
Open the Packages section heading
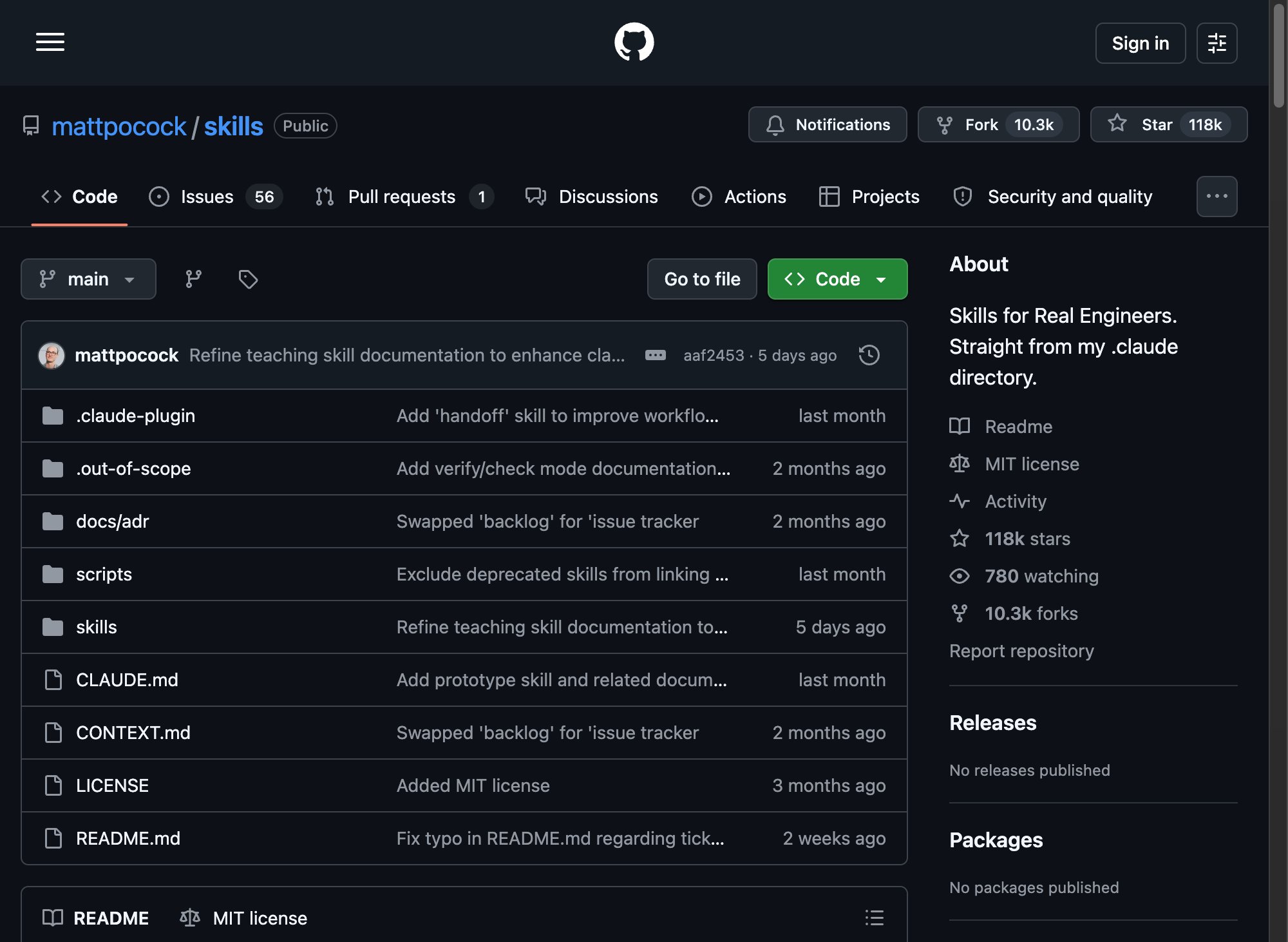pyautogui.click(x=996, y=840)
